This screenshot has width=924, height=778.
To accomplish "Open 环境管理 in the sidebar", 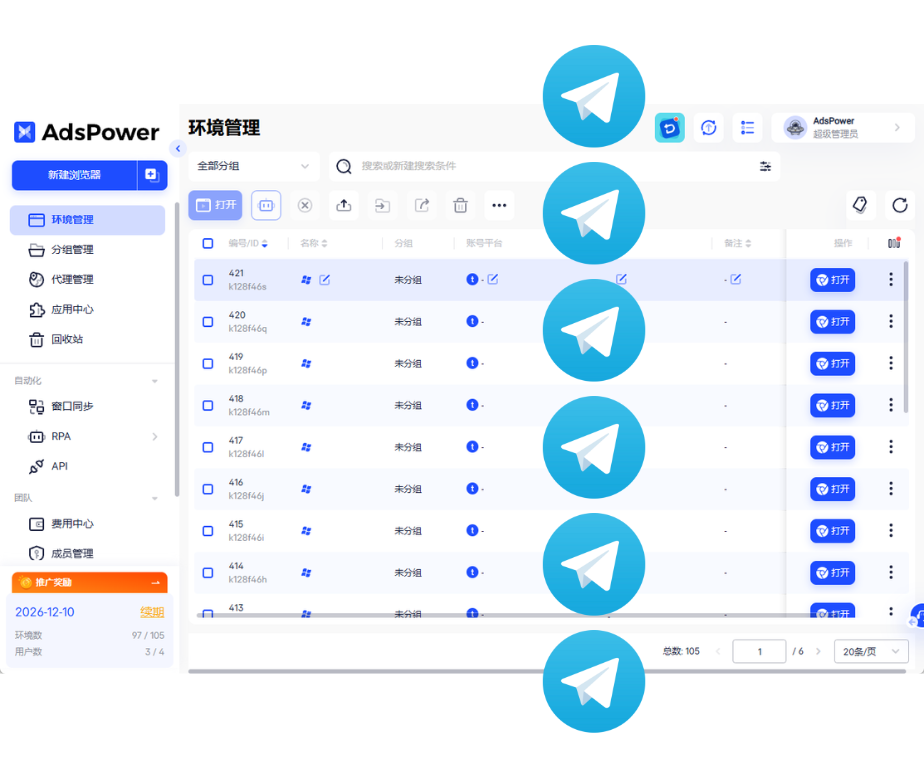I will click(87, 220).
